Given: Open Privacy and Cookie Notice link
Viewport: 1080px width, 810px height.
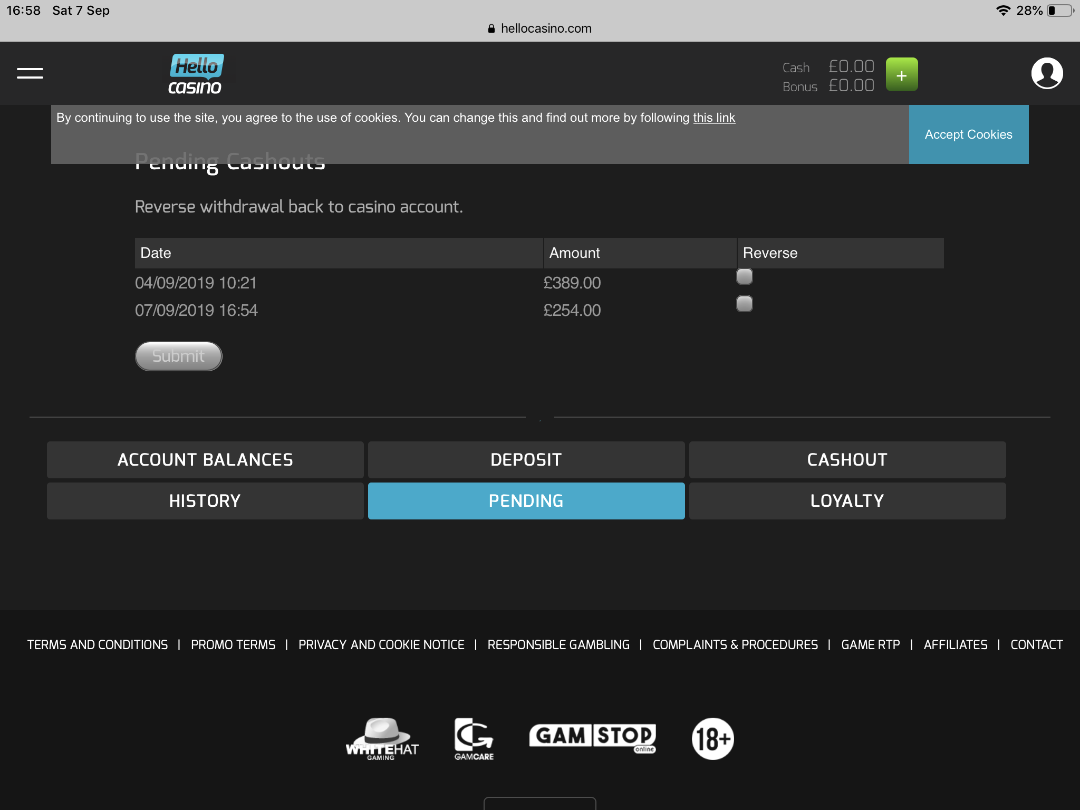Looking at the screenshot, I should [x=381, y=645].
